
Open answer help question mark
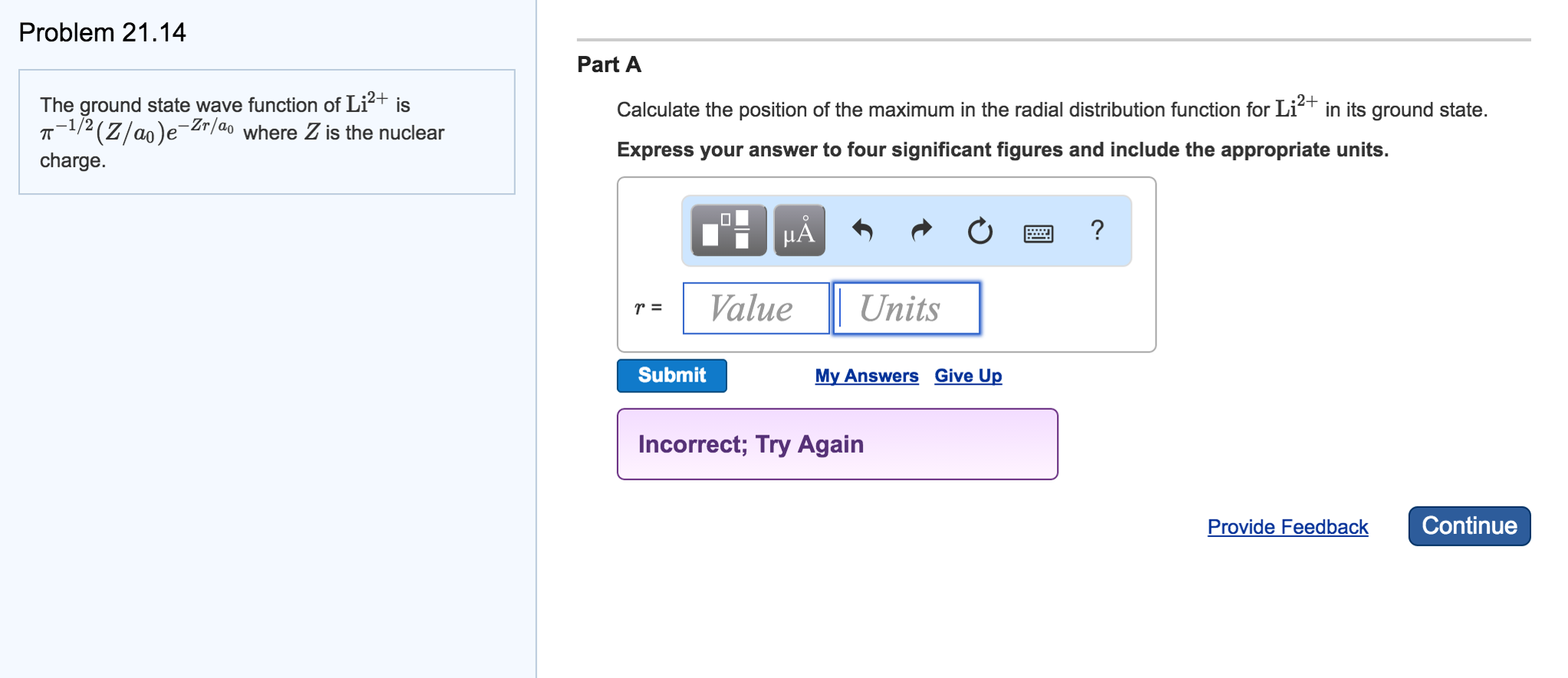1097,230
